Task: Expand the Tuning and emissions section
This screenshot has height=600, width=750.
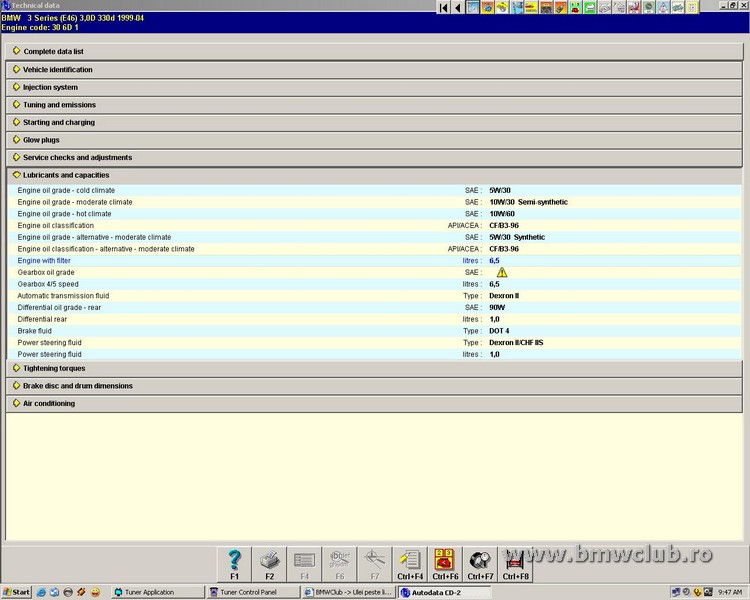Action: pyautogui.click(x=59, y=105)
